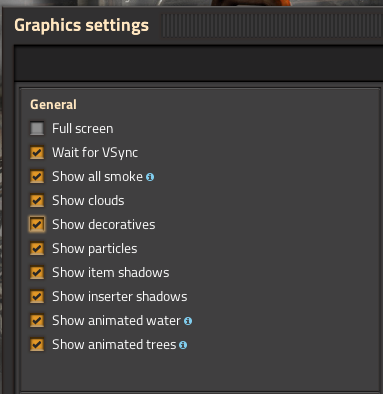The height and width of the screenshot is (394, 383).
Task: Click the info icon beside Show animated trees
Action: tap(183, 345)
